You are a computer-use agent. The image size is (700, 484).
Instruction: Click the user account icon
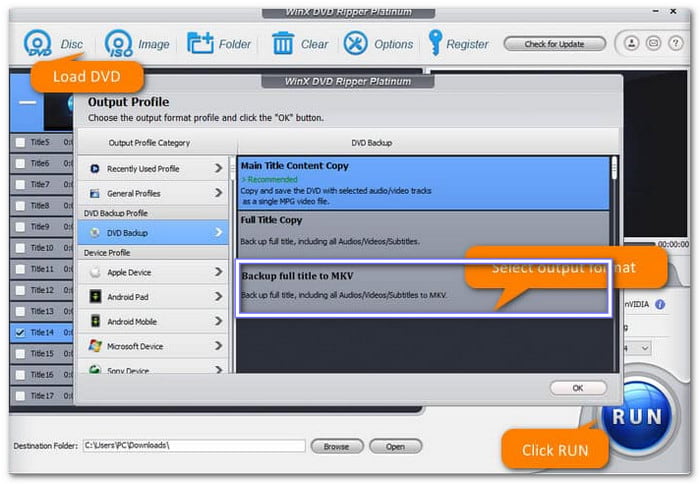click(632, 44)
